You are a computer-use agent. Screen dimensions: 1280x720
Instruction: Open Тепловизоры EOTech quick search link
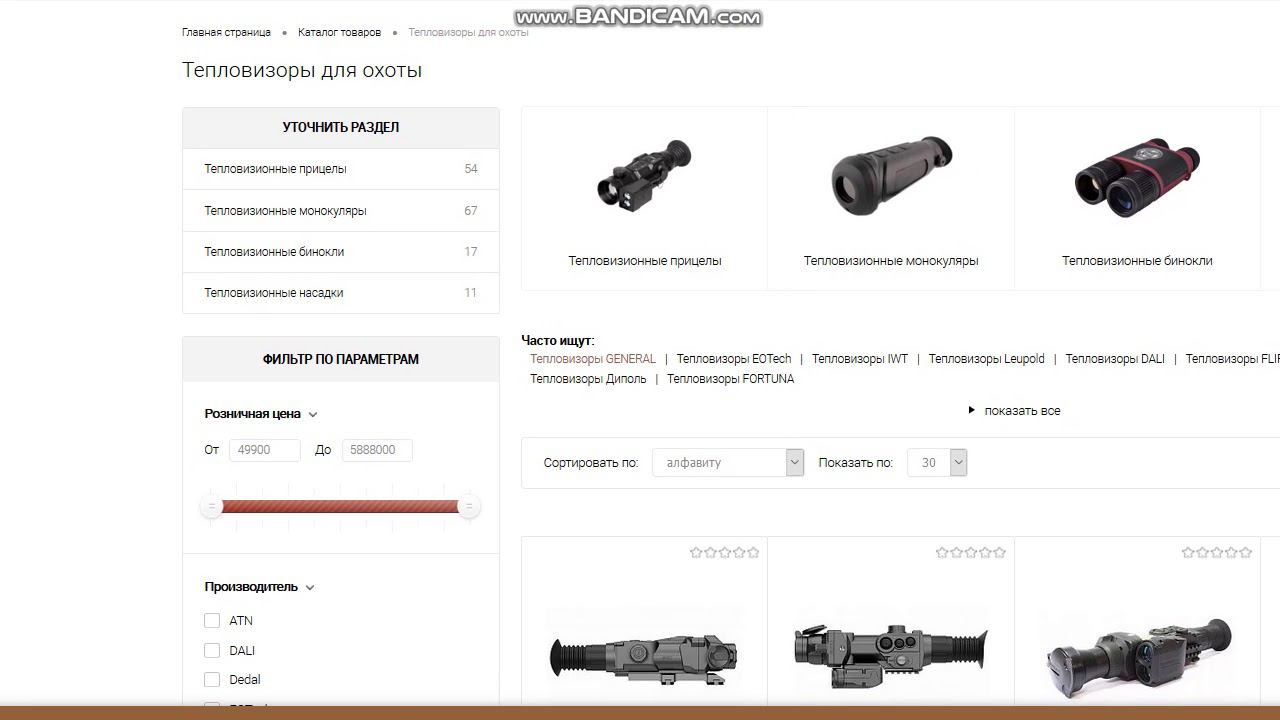pyautogui.click(x=734, y=359)
